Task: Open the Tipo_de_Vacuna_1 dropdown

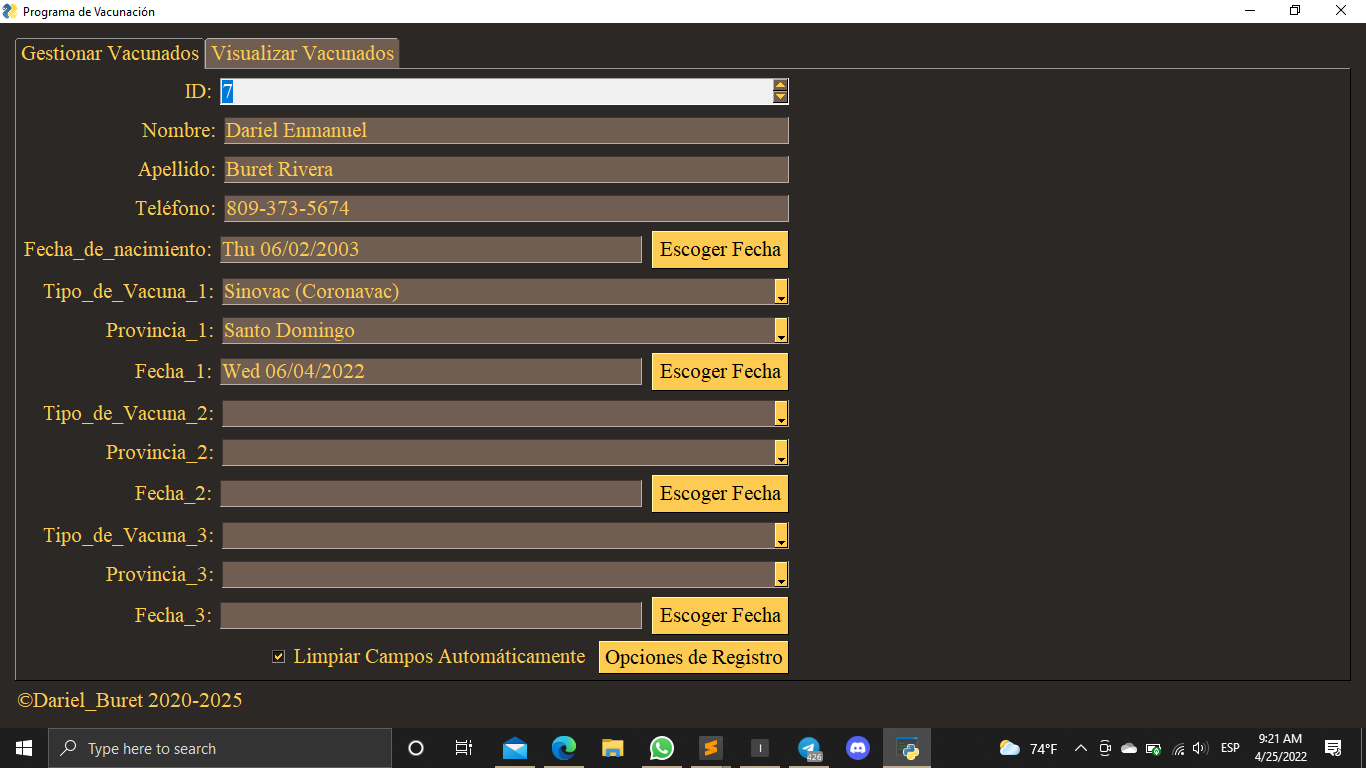Action: point(781,291)
